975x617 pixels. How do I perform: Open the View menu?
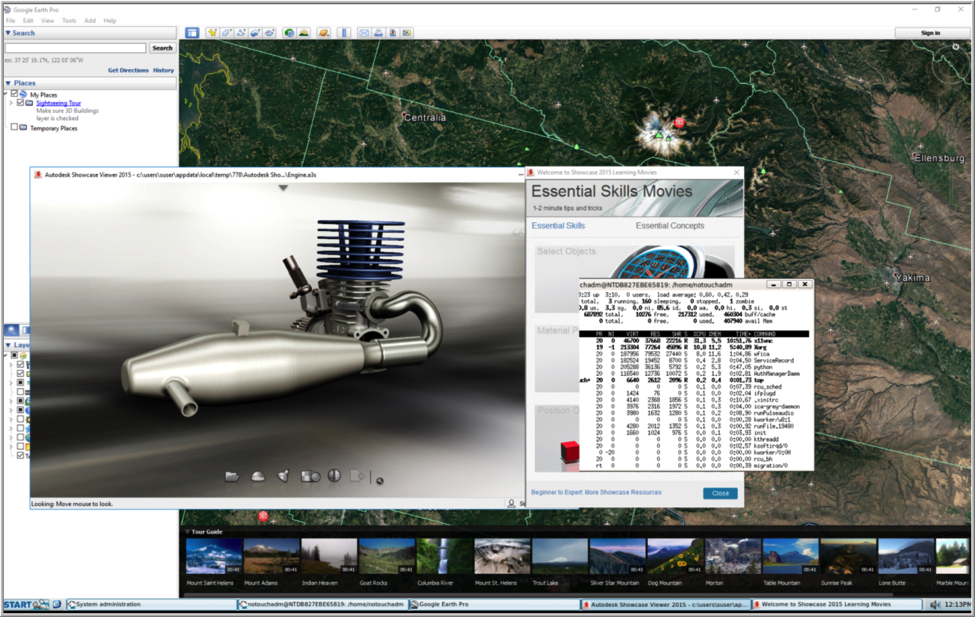click(48, 21)
